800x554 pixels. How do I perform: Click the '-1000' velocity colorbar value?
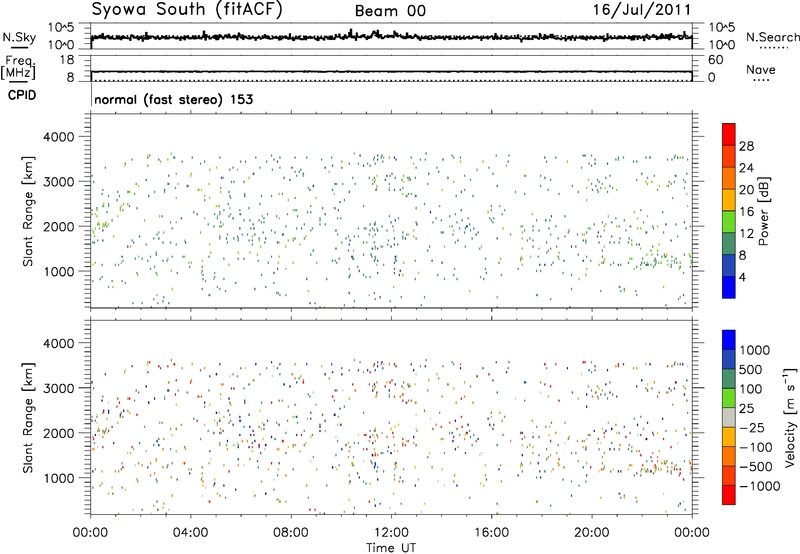coord(760,486)
